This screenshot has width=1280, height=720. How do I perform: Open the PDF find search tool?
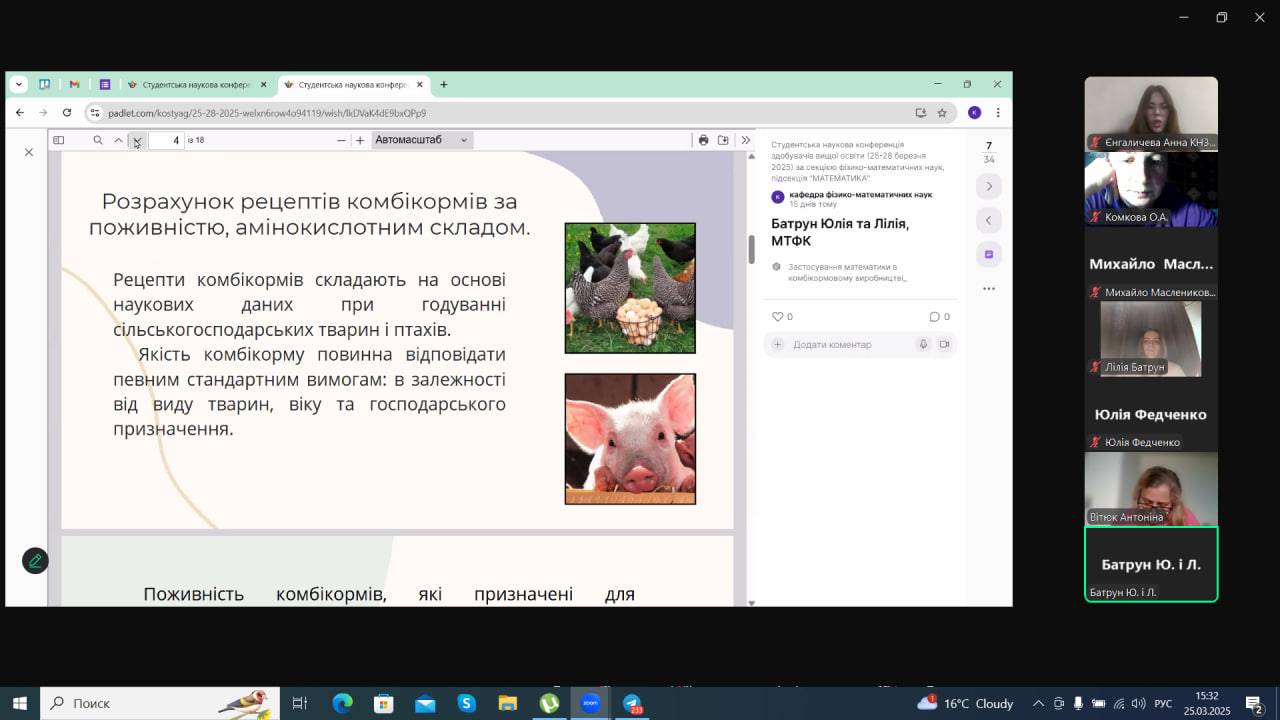[x=98, y=140]
